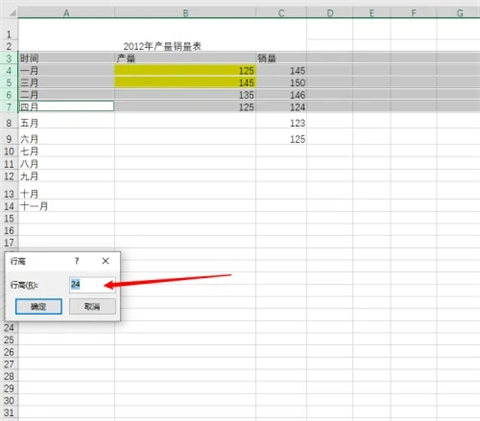Click the 产量 header cell

point(185,58)
